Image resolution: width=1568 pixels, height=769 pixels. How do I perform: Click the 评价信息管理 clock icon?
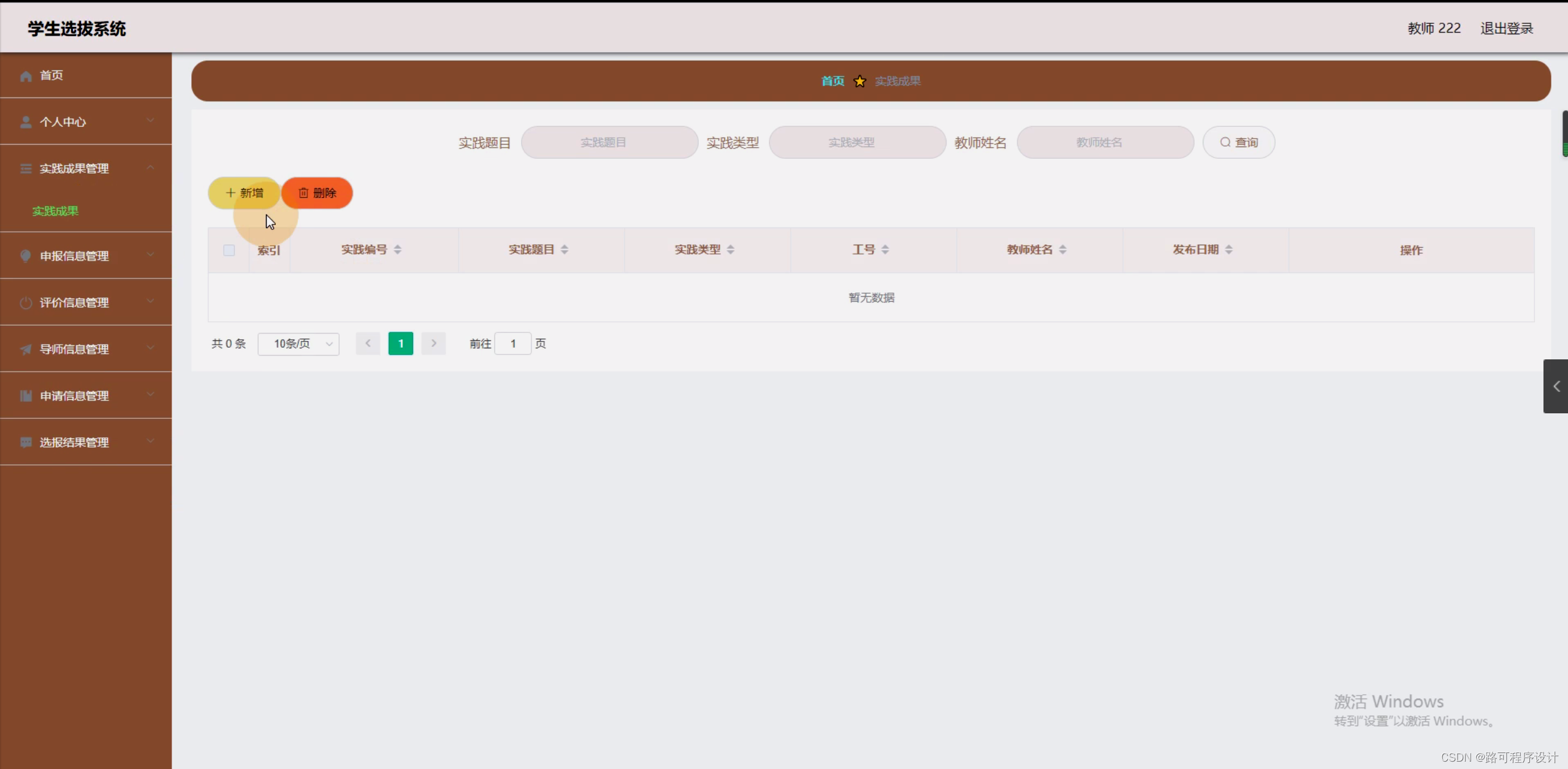[x=25, y=302]
